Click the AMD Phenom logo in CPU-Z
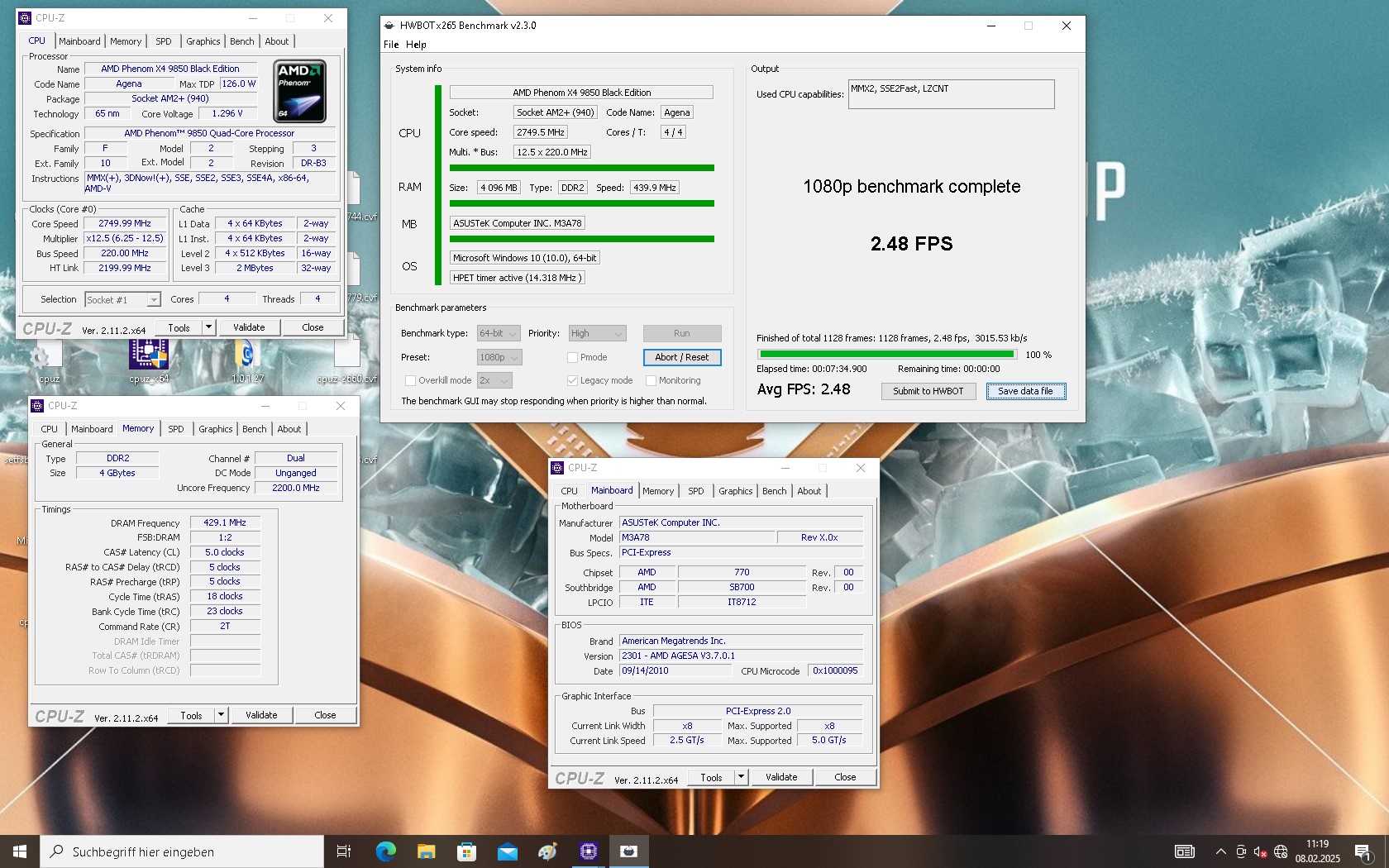The width and height of the screenshot is (1389, 868). 299,91
